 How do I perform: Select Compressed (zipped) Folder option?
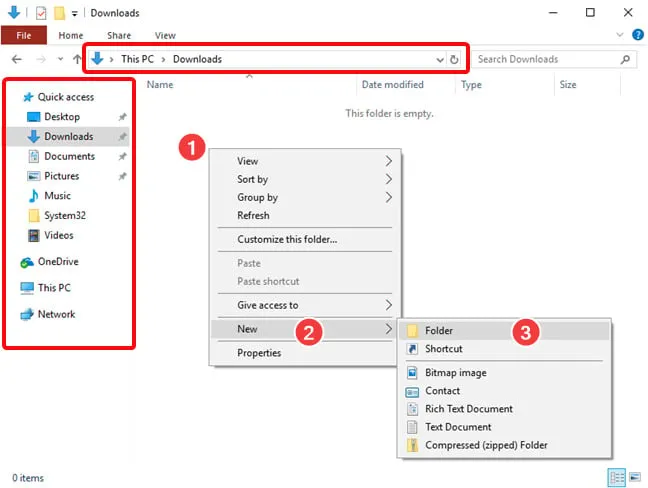[x=486, y=445]
